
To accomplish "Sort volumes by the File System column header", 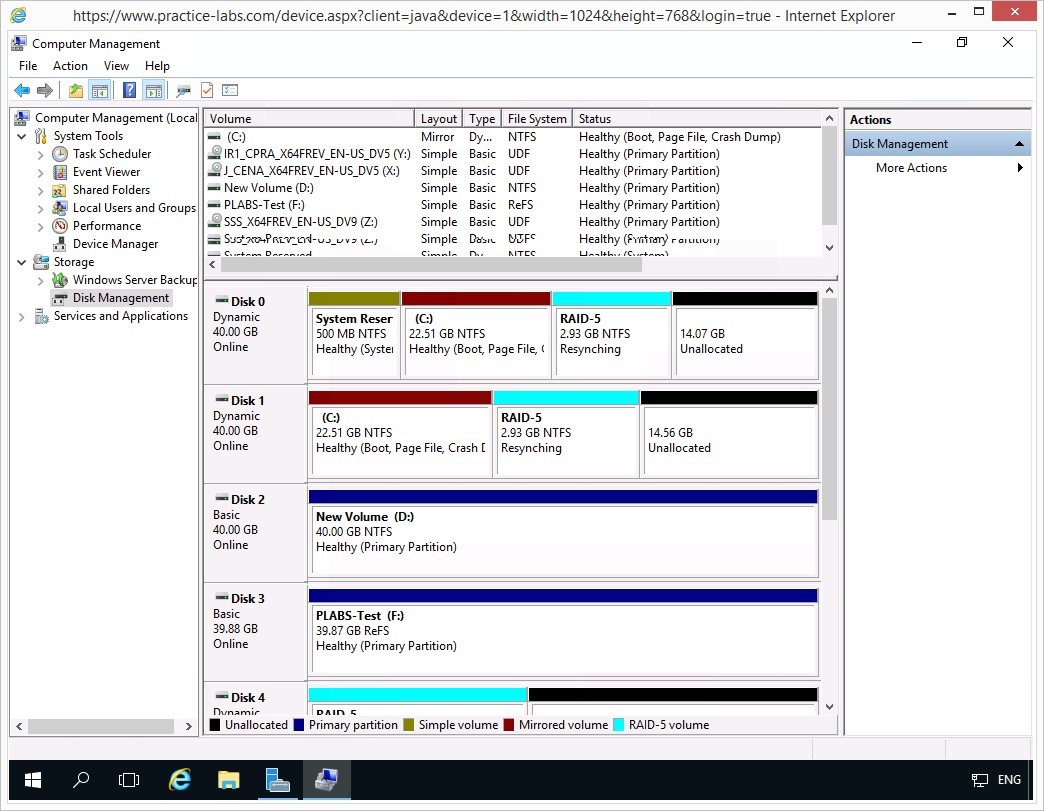I will tap(537, 119).
